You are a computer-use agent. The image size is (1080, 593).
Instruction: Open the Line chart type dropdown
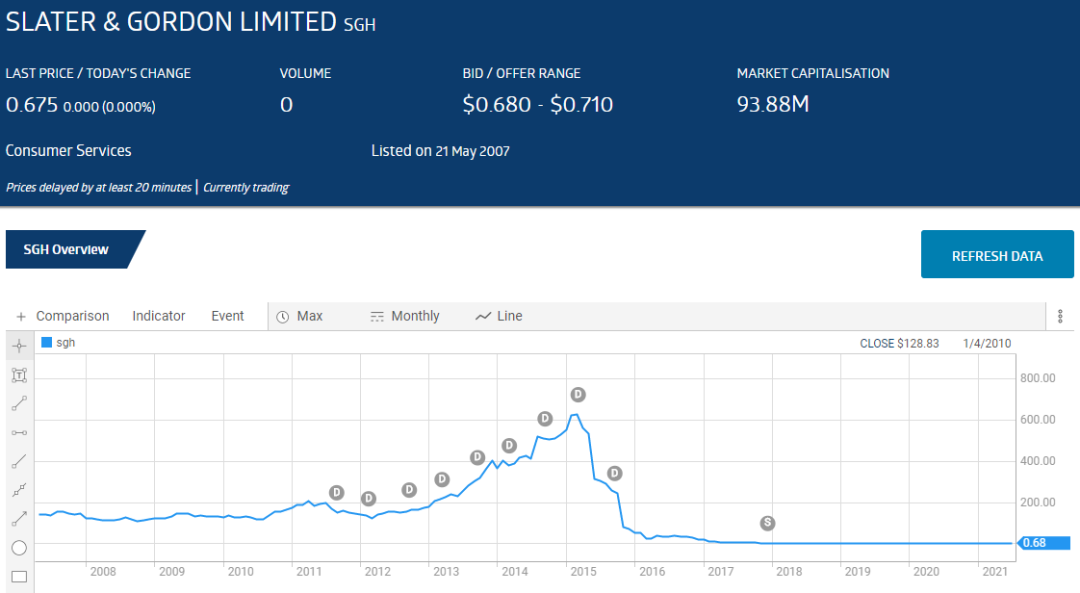498,316
